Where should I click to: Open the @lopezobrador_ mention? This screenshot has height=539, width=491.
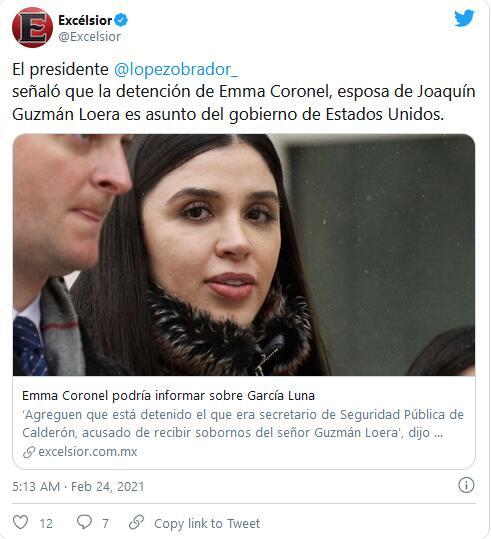[x=176, y=69]
